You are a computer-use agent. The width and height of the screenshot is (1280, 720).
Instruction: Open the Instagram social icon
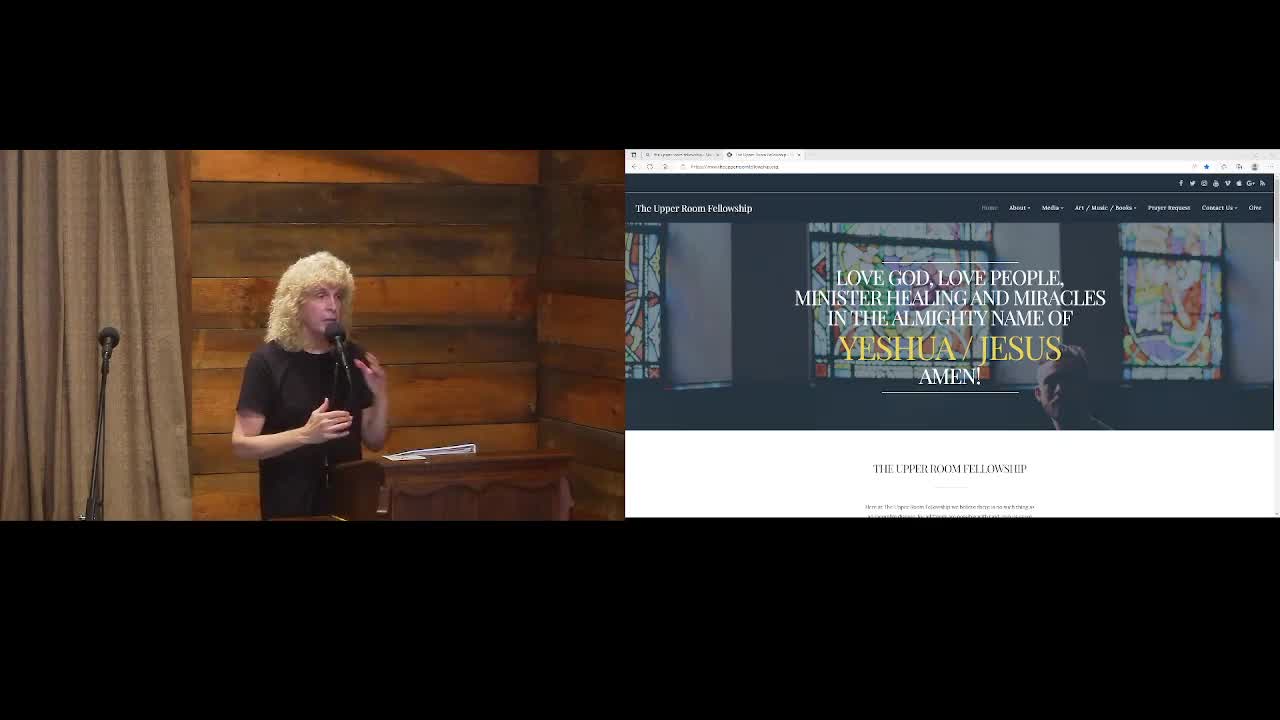pos(1204,183)
